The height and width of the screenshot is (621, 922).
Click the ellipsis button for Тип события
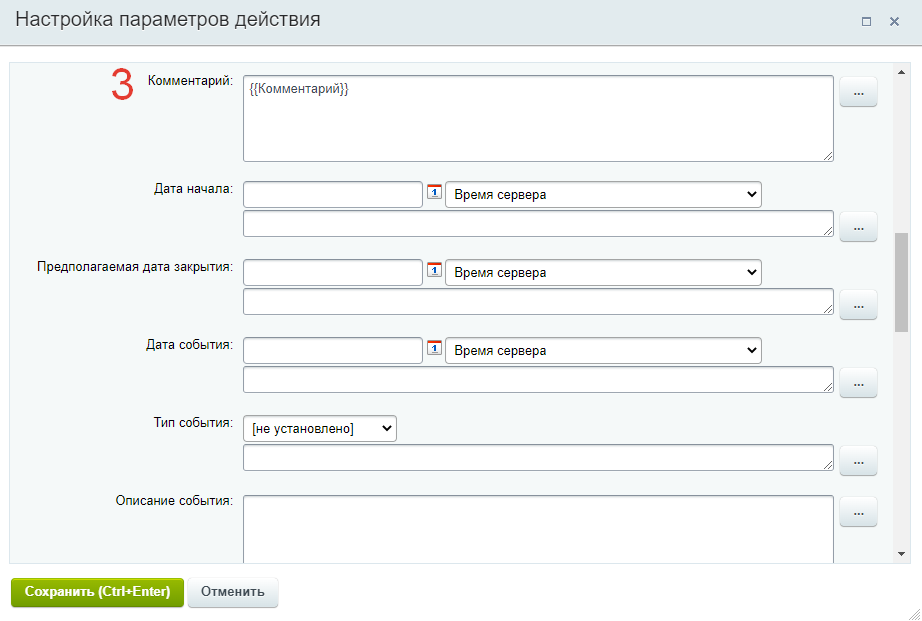coord(858,460)
